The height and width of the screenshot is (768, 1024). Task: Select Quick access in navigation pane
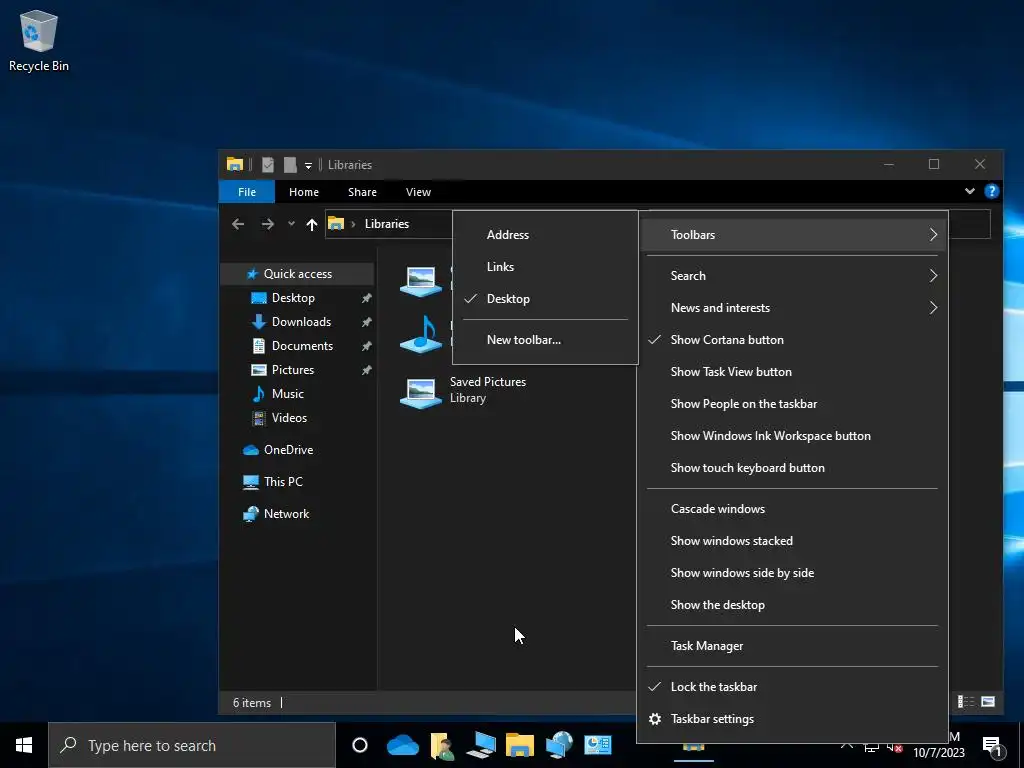point(297,274)
